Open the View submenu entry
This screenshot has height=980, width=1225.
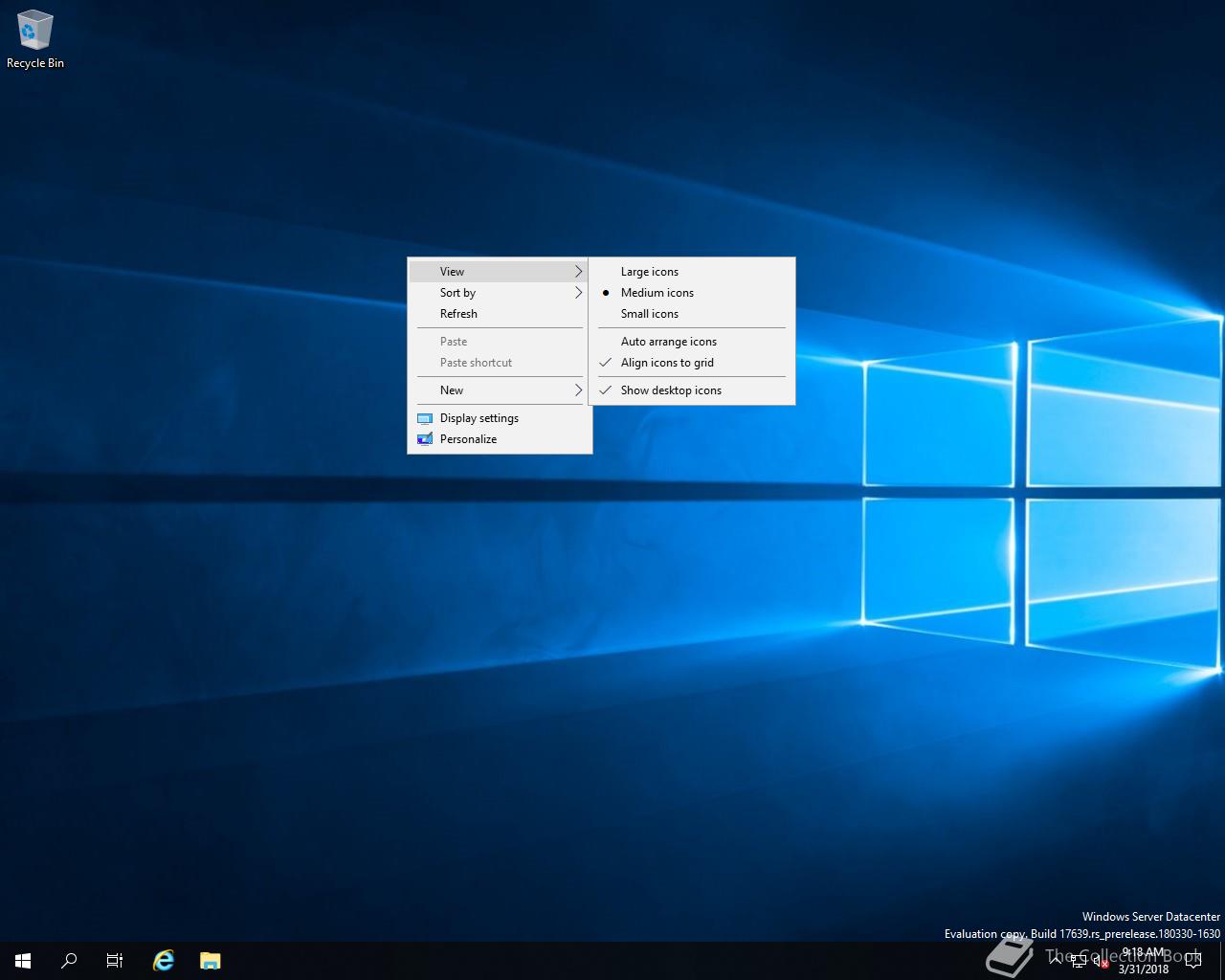pos(500,272)
